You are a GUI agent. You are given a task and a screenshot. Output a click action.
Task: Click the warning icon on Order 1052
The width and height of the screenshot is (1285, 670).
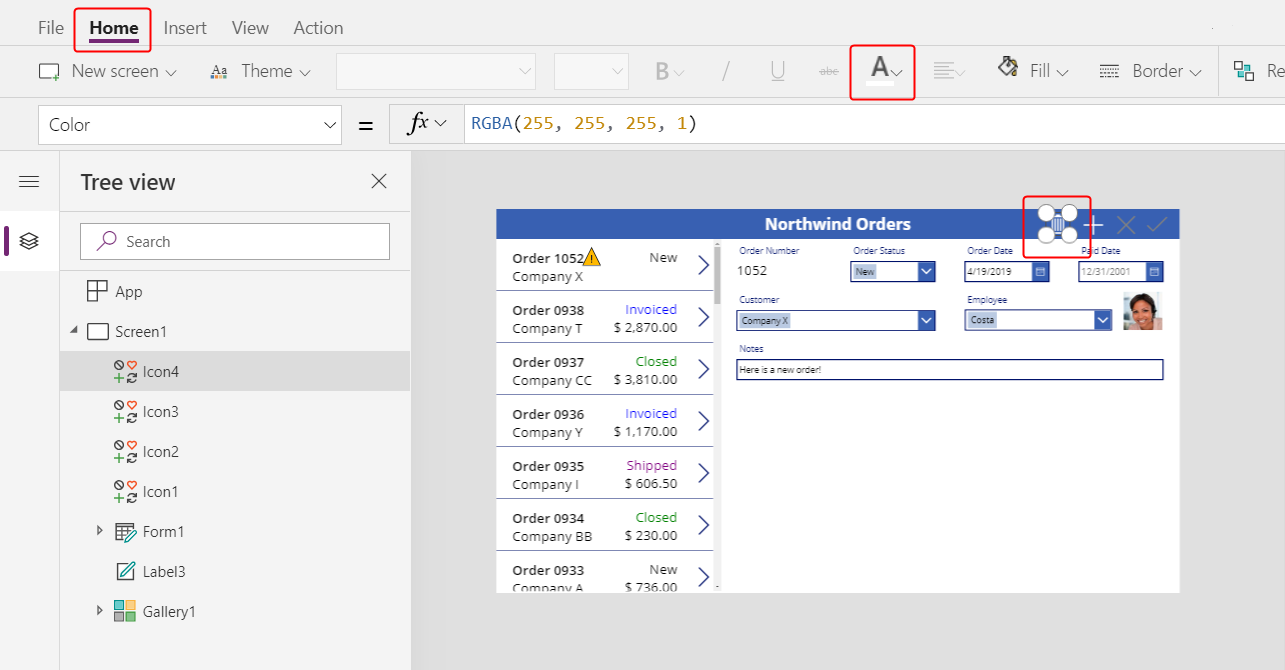coord(592,257)
